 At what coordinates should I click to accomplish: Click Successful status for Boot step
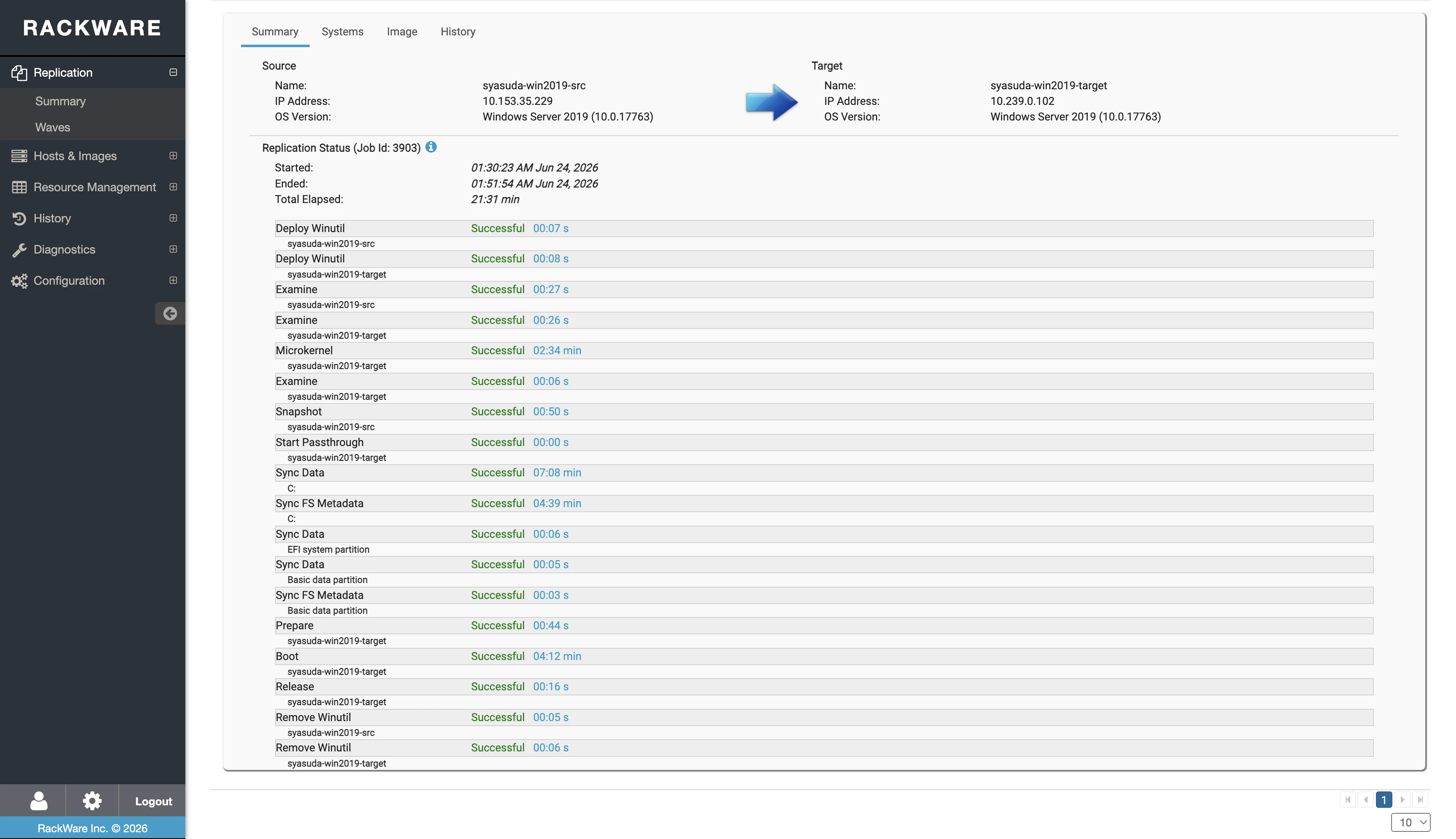coord(498,656)
